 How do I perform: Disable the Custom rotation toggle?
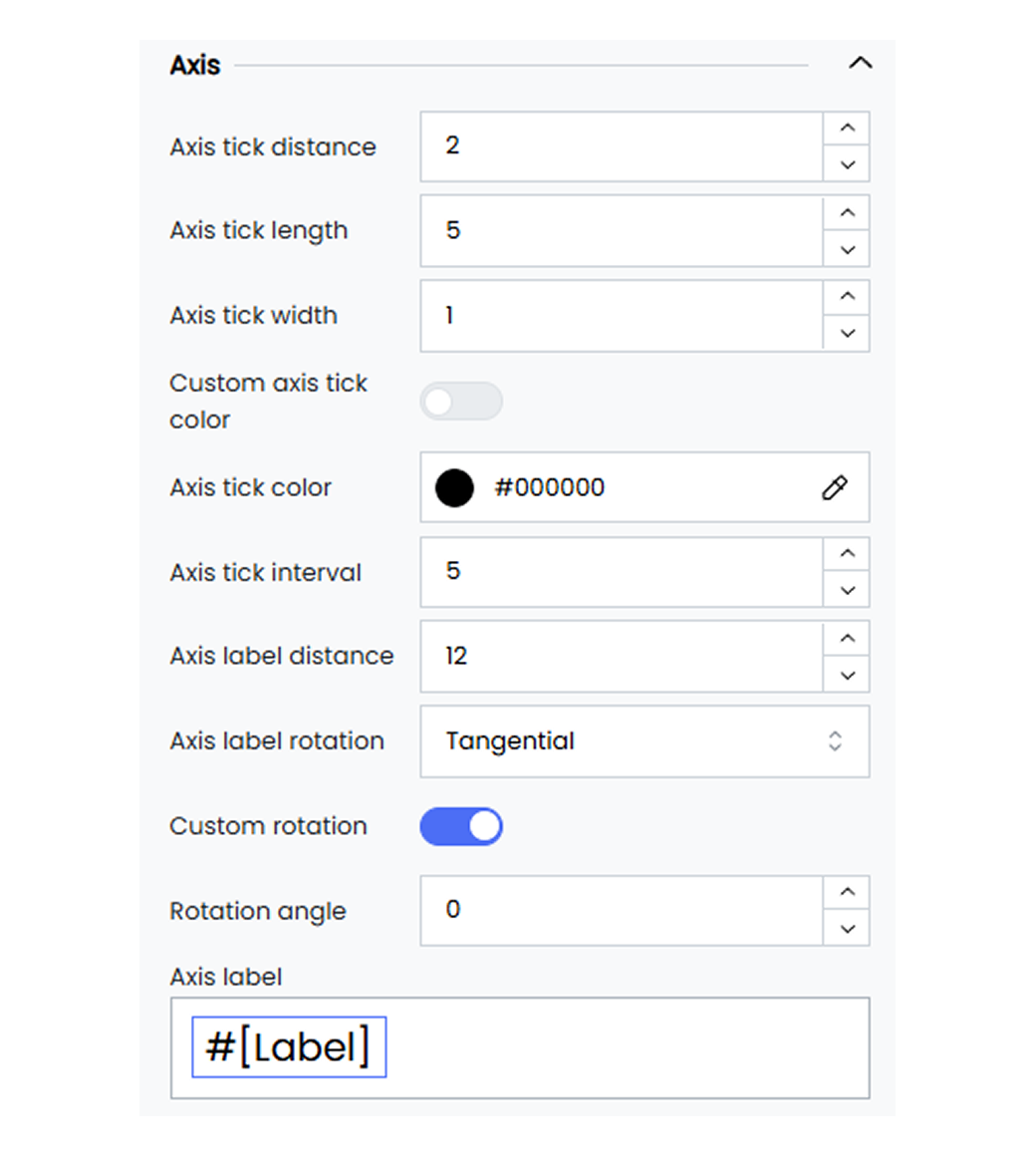tap(461, 826)
